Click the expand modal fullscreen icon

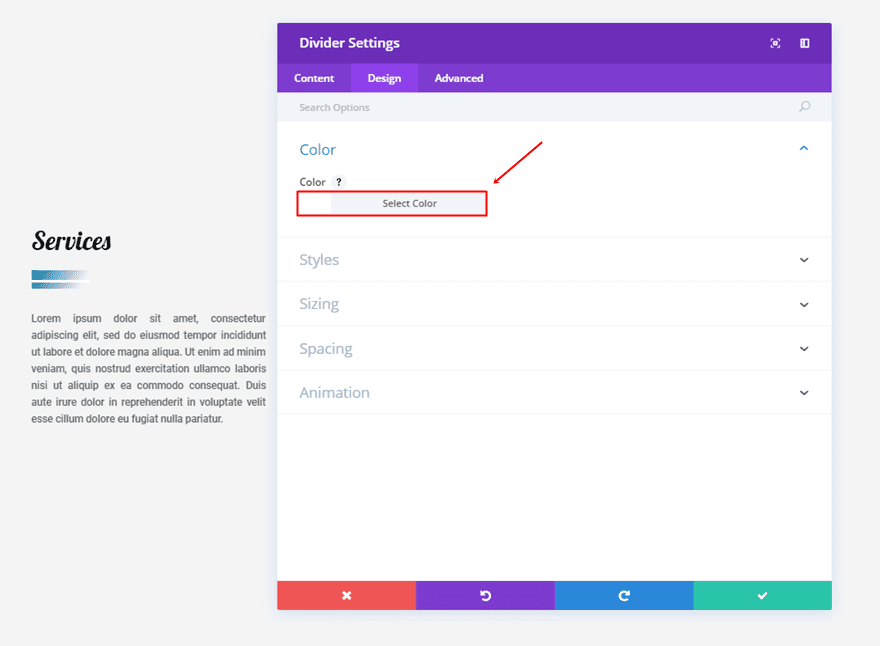coord(775,43)
